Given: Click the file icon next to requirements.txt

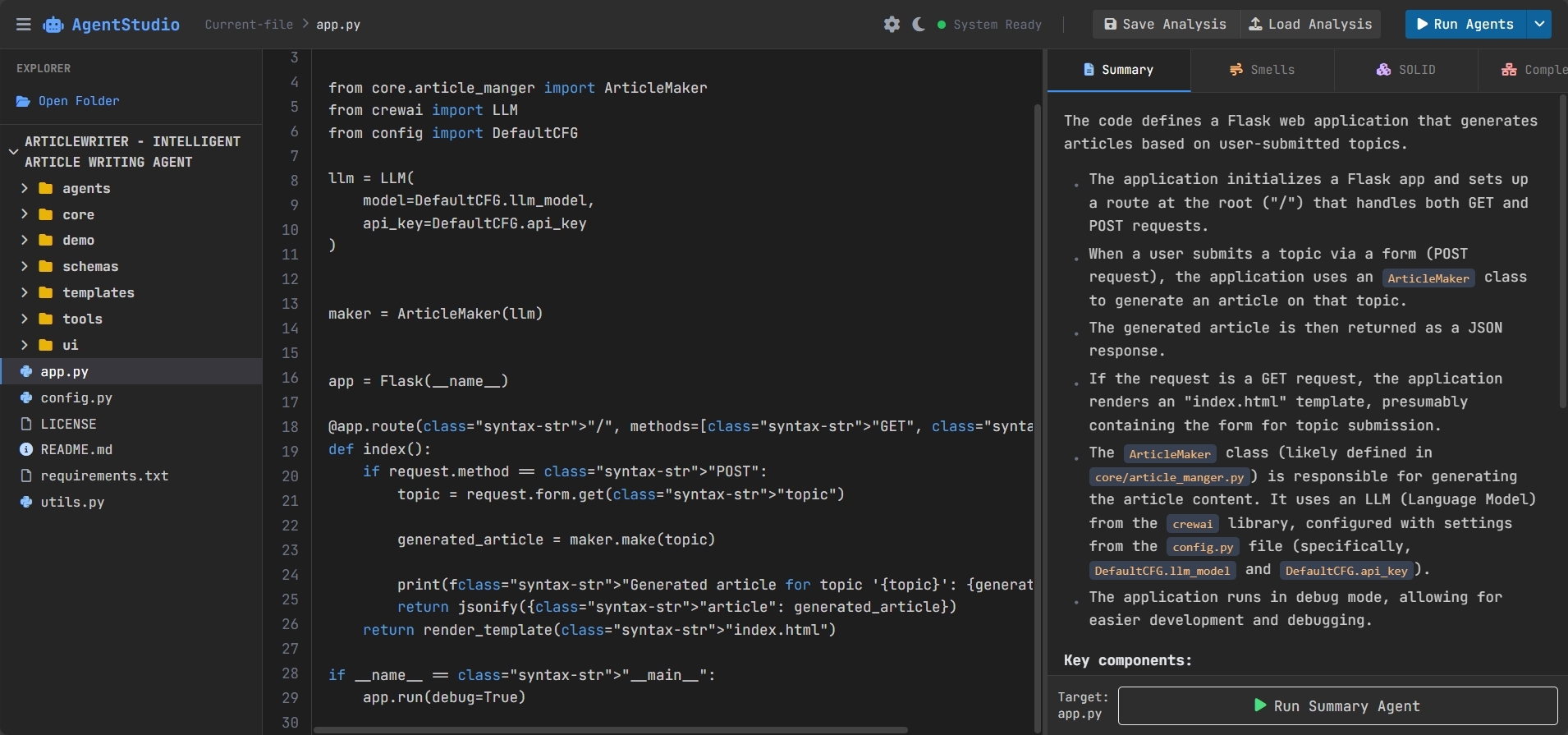Looking at the screenshot, I should click(26, 475).
